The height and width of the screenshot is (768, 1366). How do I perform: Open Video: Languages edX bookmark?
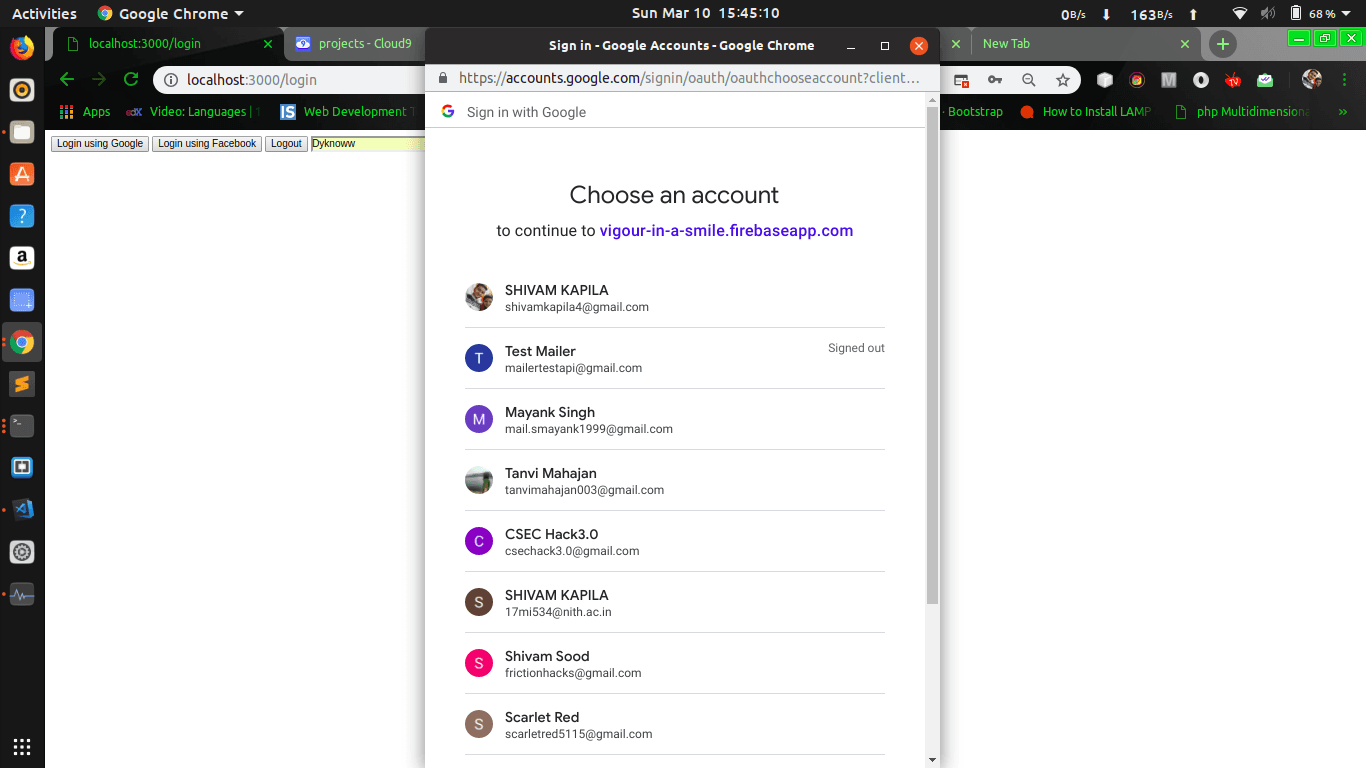194,112
